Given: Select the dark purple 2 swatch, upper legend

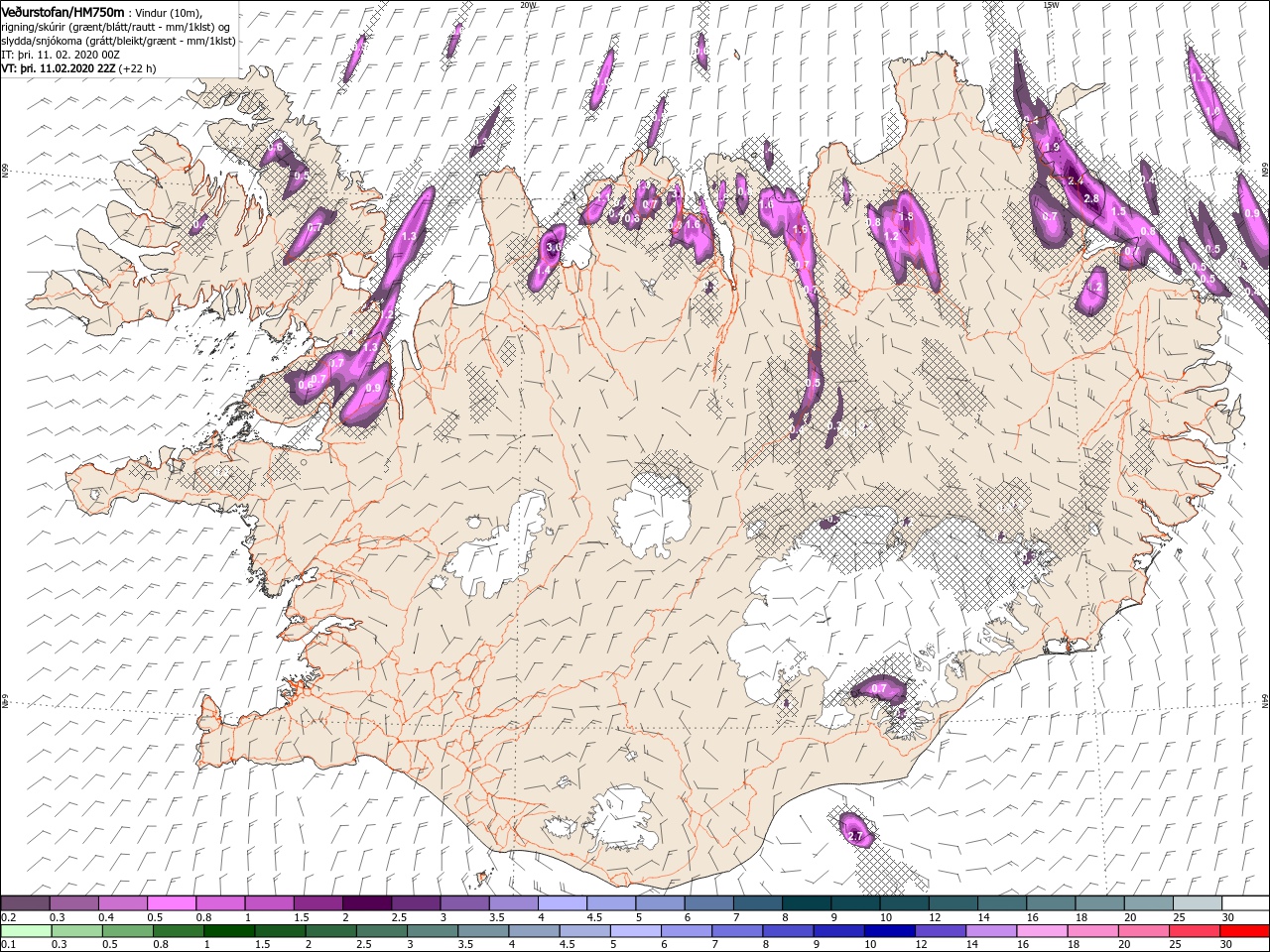Looking at the screenshot, I should pyautogui.click(x=366, y=903).
